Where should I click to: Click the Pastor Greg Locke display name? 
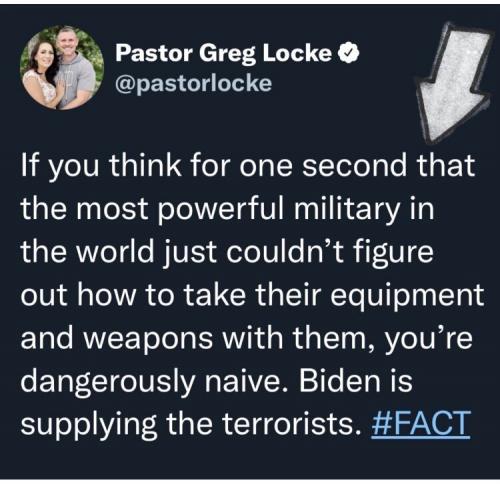click(x=224, y=53)
